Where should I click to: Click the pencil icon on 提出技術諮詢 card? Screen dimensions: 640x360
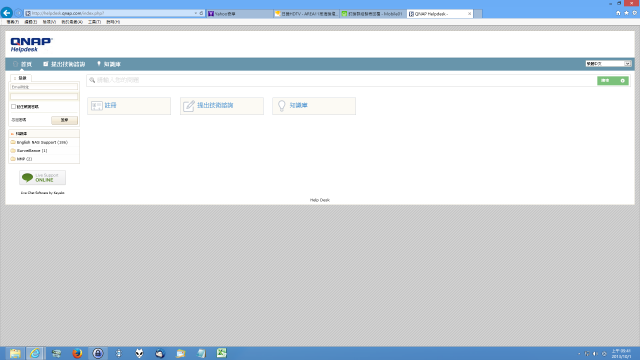pos(189,106)
